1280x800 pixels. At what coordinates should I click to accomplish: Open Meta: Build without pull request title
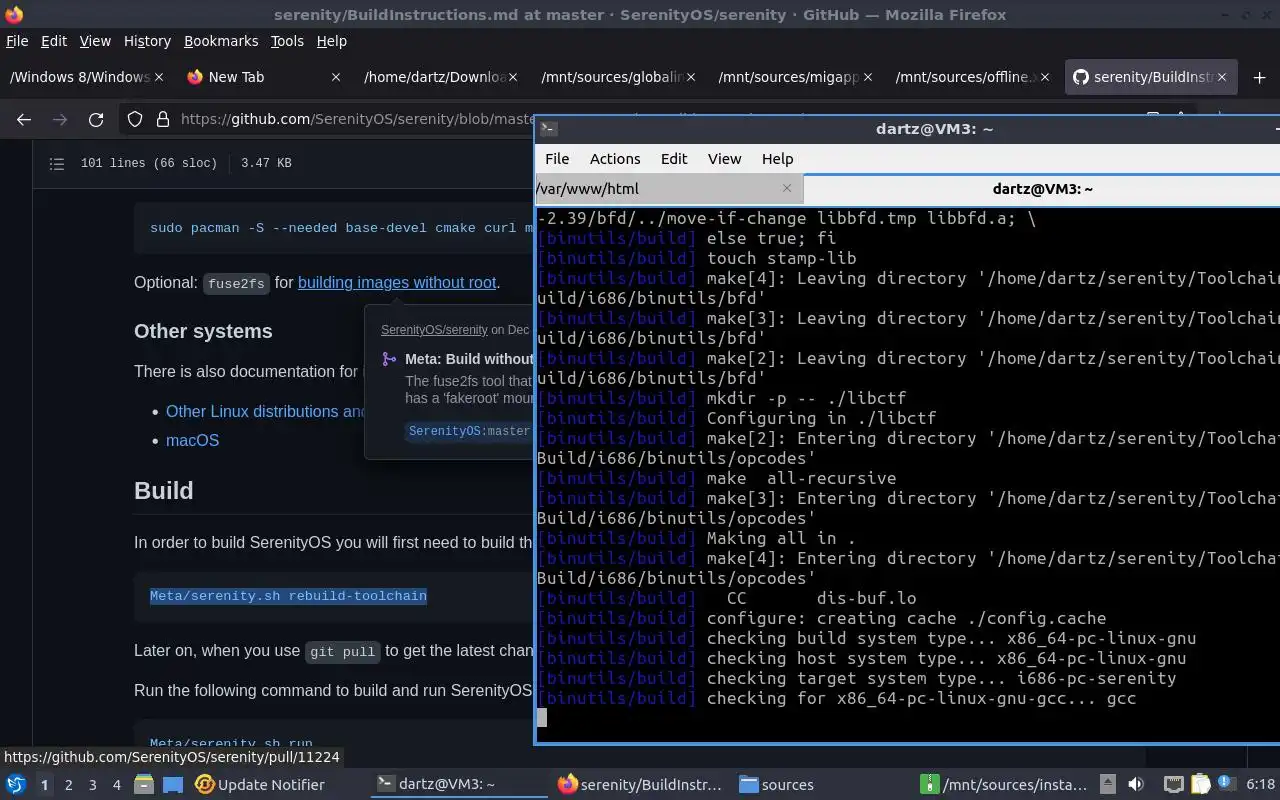tap(469, 359)
